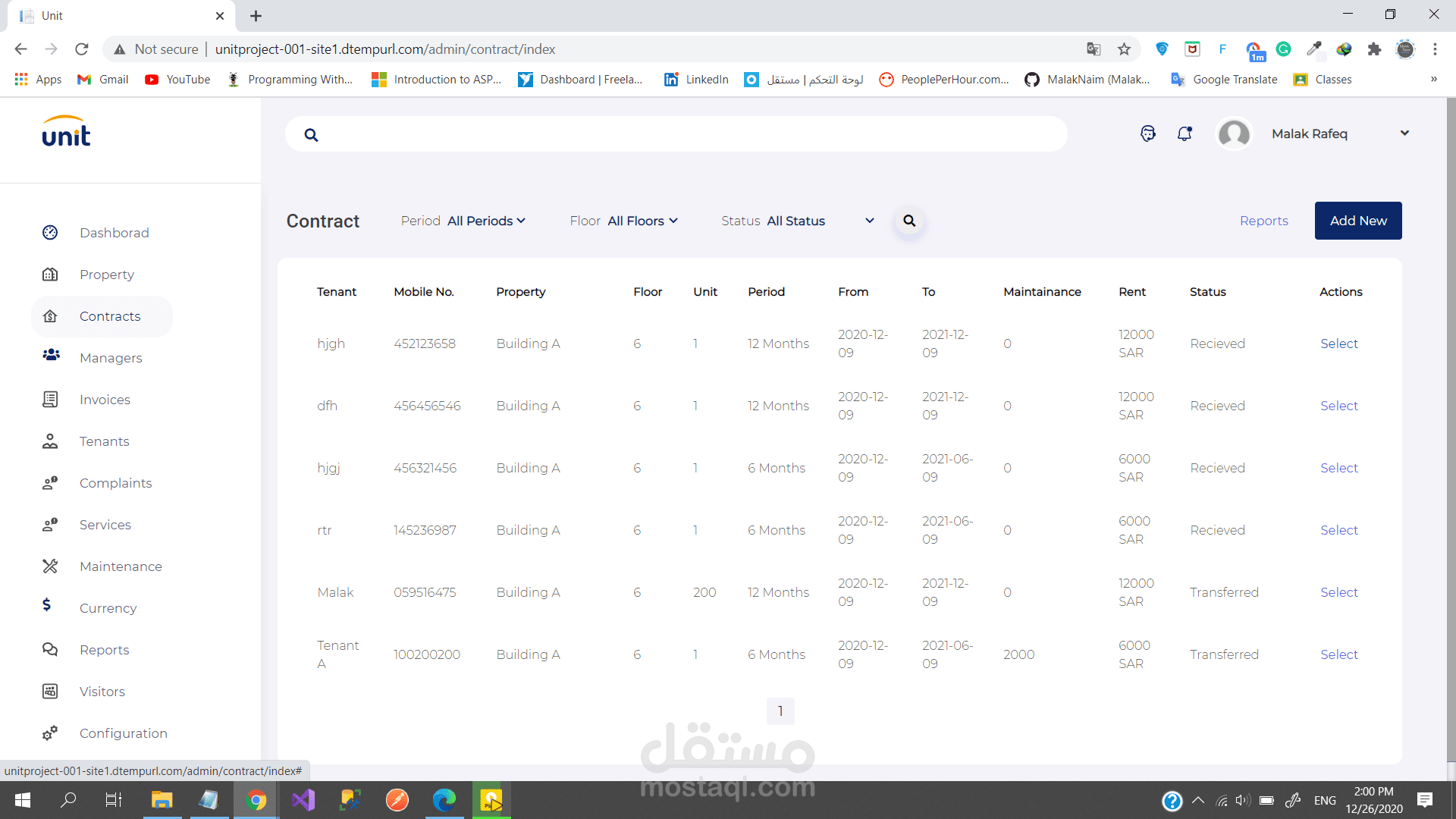
Task: Bookmark page with star icon
Action: pyautogui.click(x=1124, y=49)
